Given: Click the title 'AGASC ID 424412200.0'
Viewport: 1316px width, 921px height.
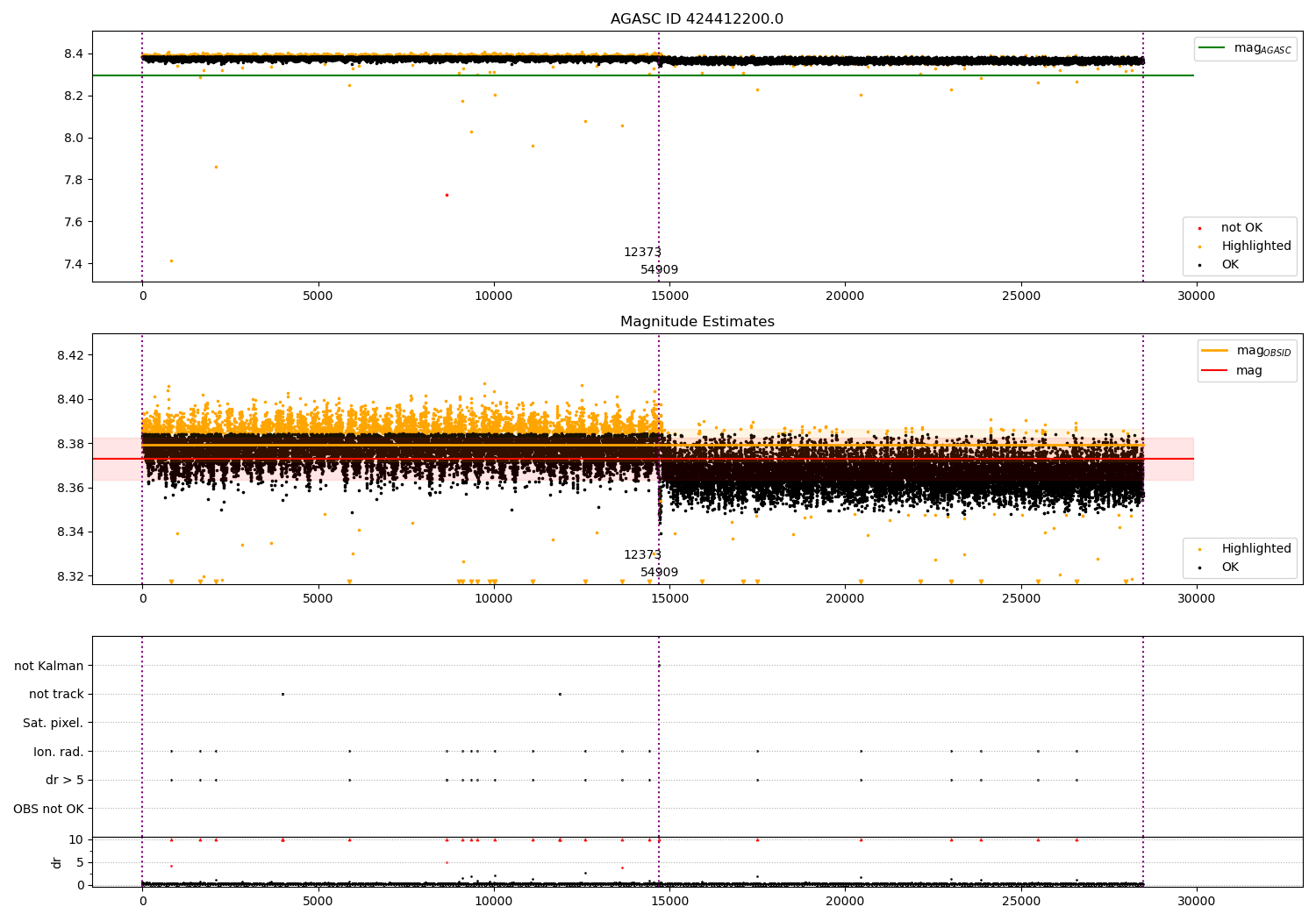Looking at the screenshot, I should (697, 19).
